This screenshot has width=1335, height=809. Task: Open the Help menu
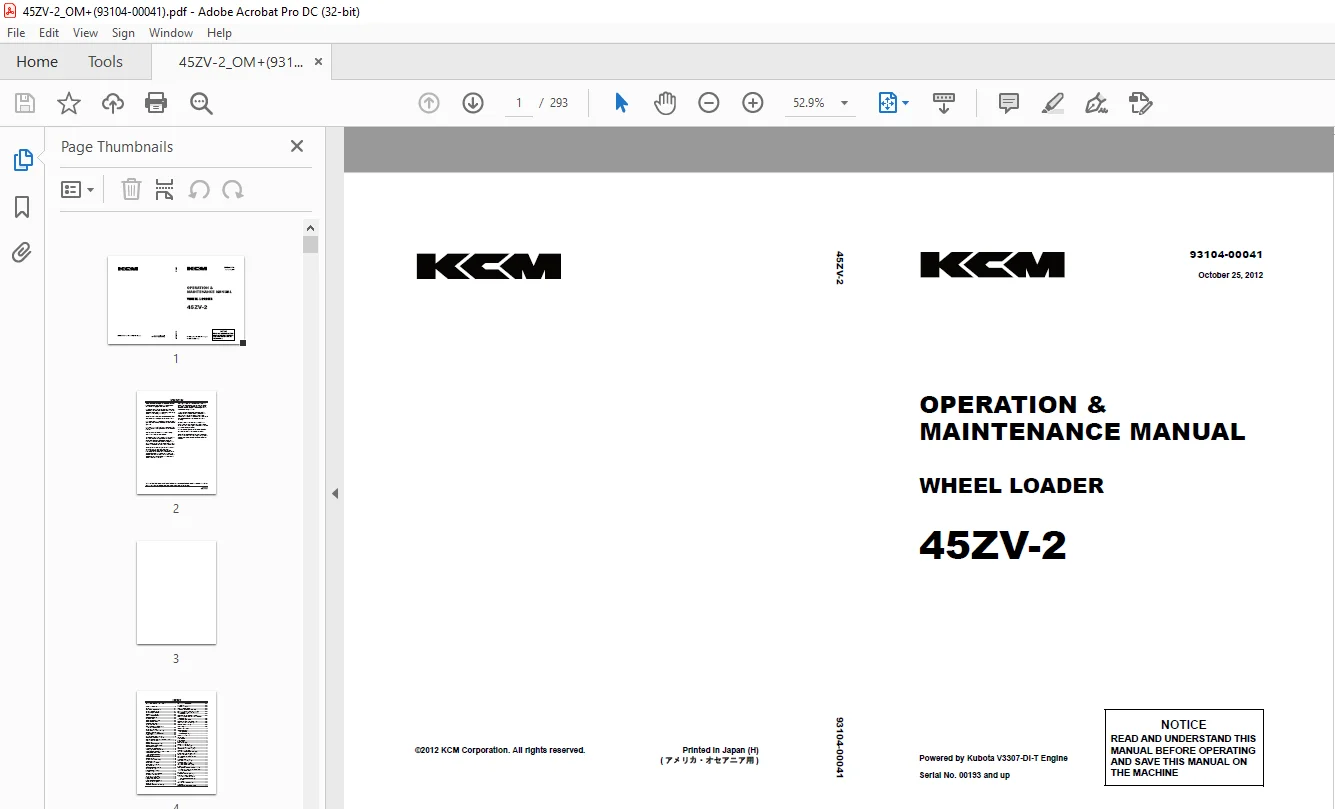pyautogui.click(x=219, y=33)
